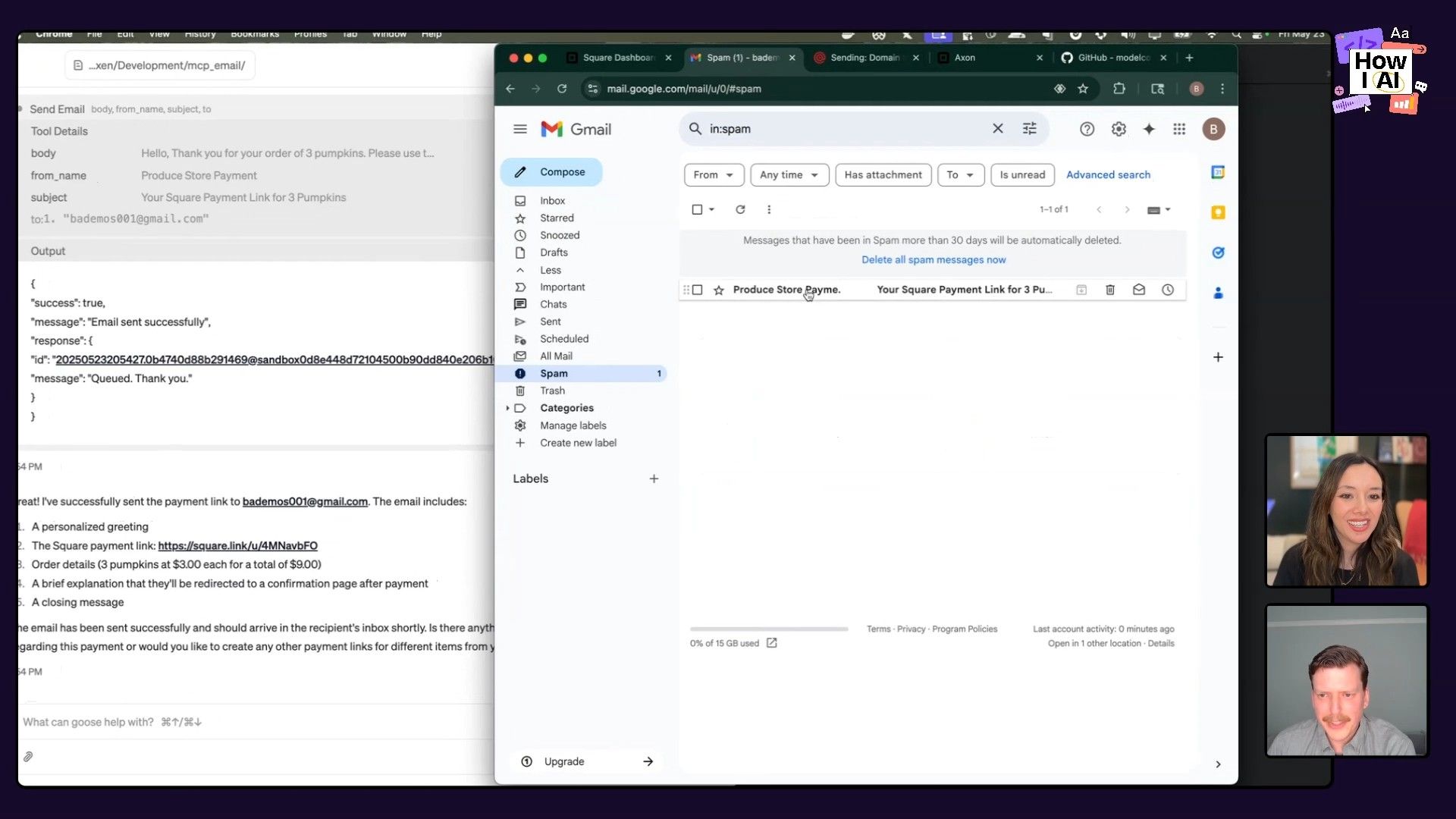Image resolution: width=1456 pixels, height=819 pixels.
Task: Open storage details external-link icon
Action: (772, 643)
